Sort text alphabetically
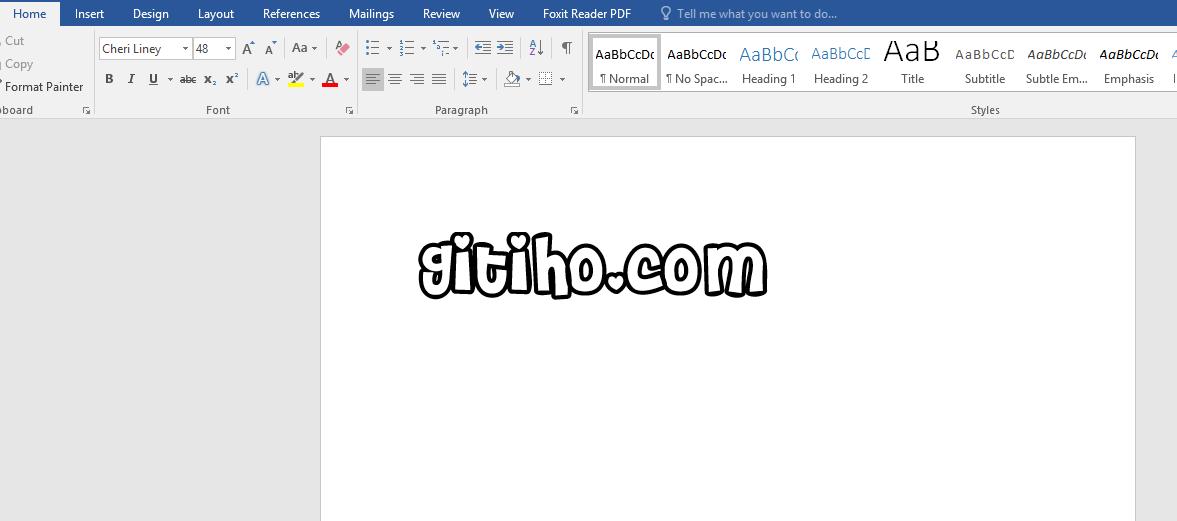This screenshot has height=521, width=1177. [536, 48]
